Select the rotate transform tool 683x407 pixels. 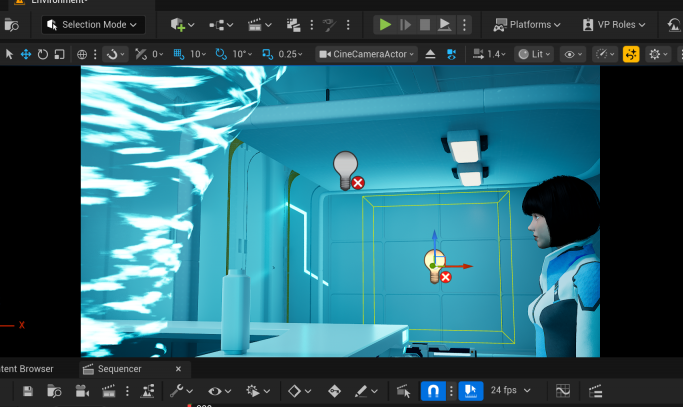click(42, 54)
